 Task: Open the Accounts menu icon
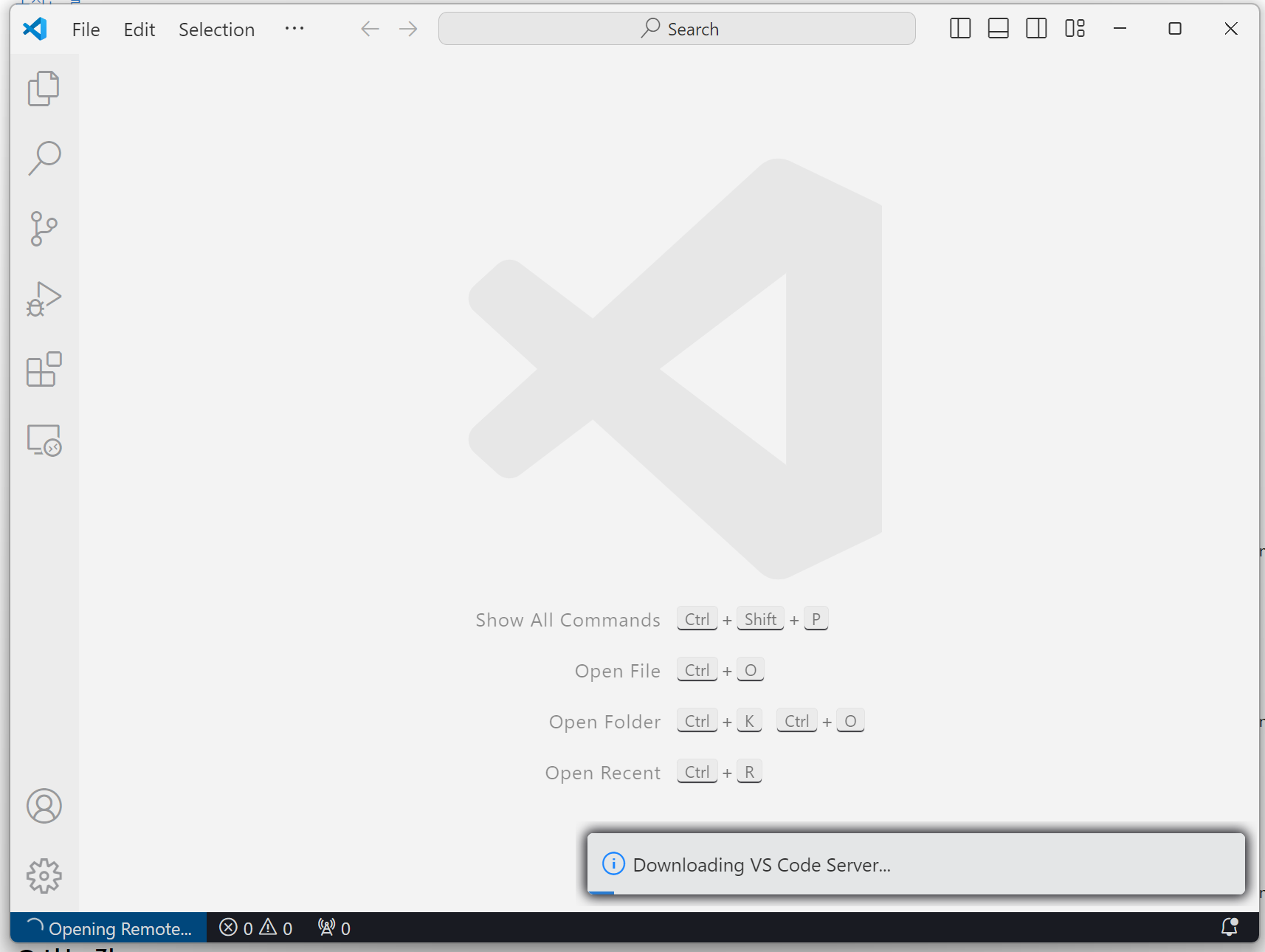coord(44,806)
